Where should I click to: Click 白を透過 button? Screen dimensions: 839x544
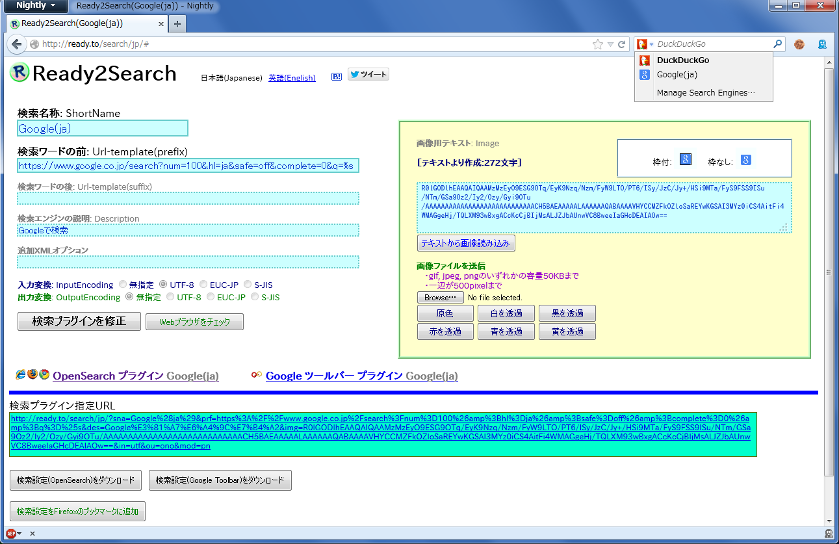(x=506, y=313)
